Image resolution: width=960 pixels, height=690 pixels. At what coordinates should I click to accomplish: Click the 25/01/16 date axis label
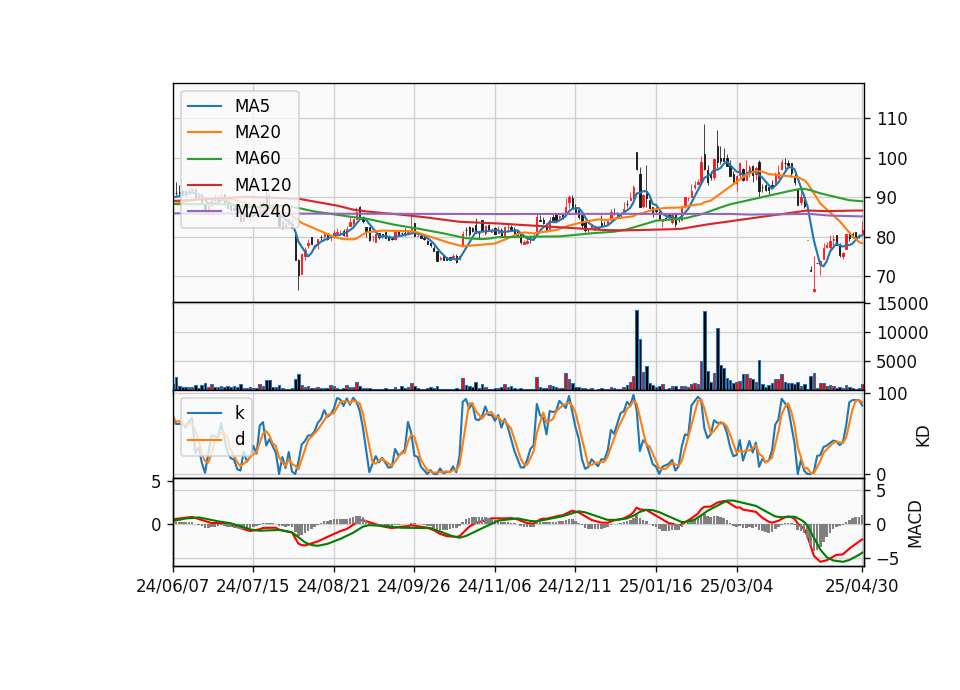pos(656,586)
